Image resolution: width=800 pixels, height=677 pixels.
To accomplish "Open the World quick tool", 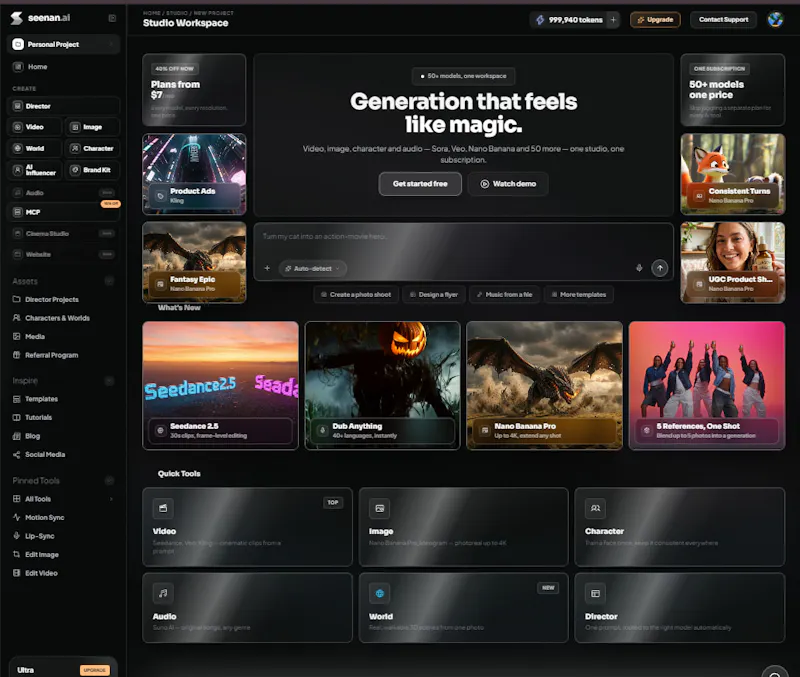I will (x=463, y=608).
